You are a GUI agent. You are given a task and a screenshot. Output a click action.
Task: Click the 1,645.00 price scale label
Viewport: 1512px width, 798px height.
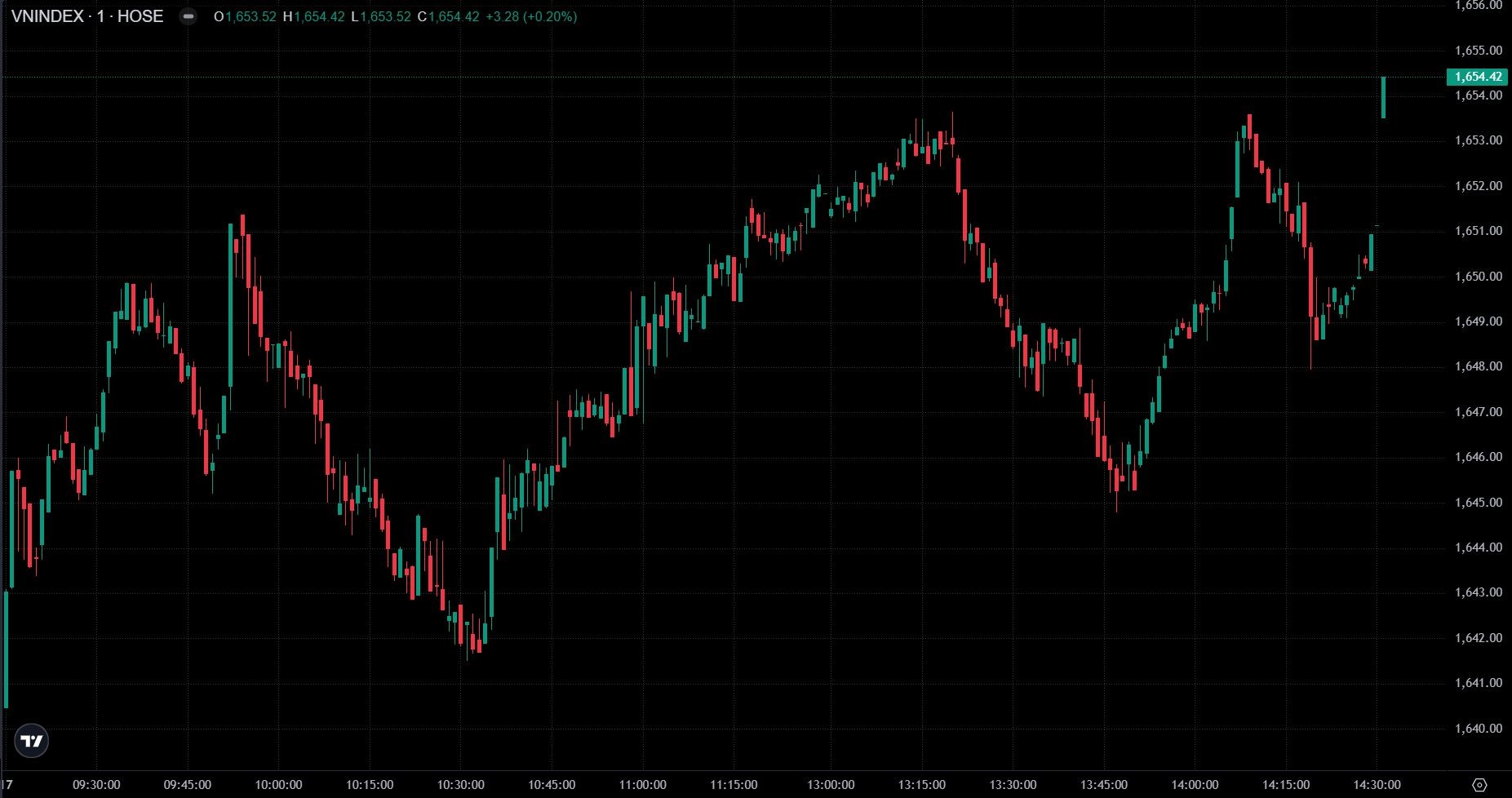1479,503
